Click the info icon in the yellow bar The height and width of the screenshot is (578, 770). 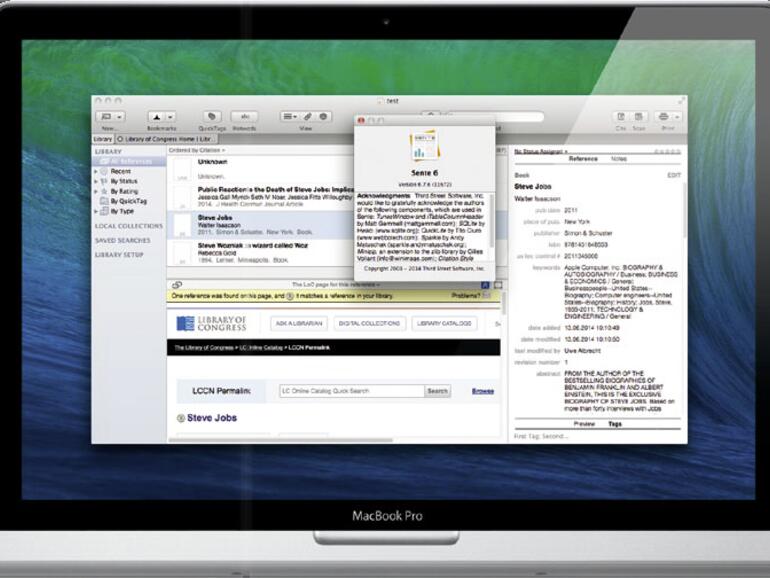(x=290, y=296)
